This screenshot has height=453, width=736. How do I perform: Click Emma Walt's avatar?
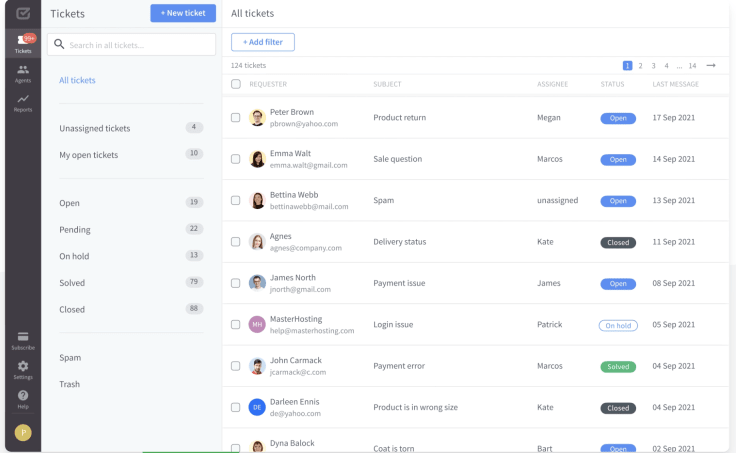coord(257,159)
